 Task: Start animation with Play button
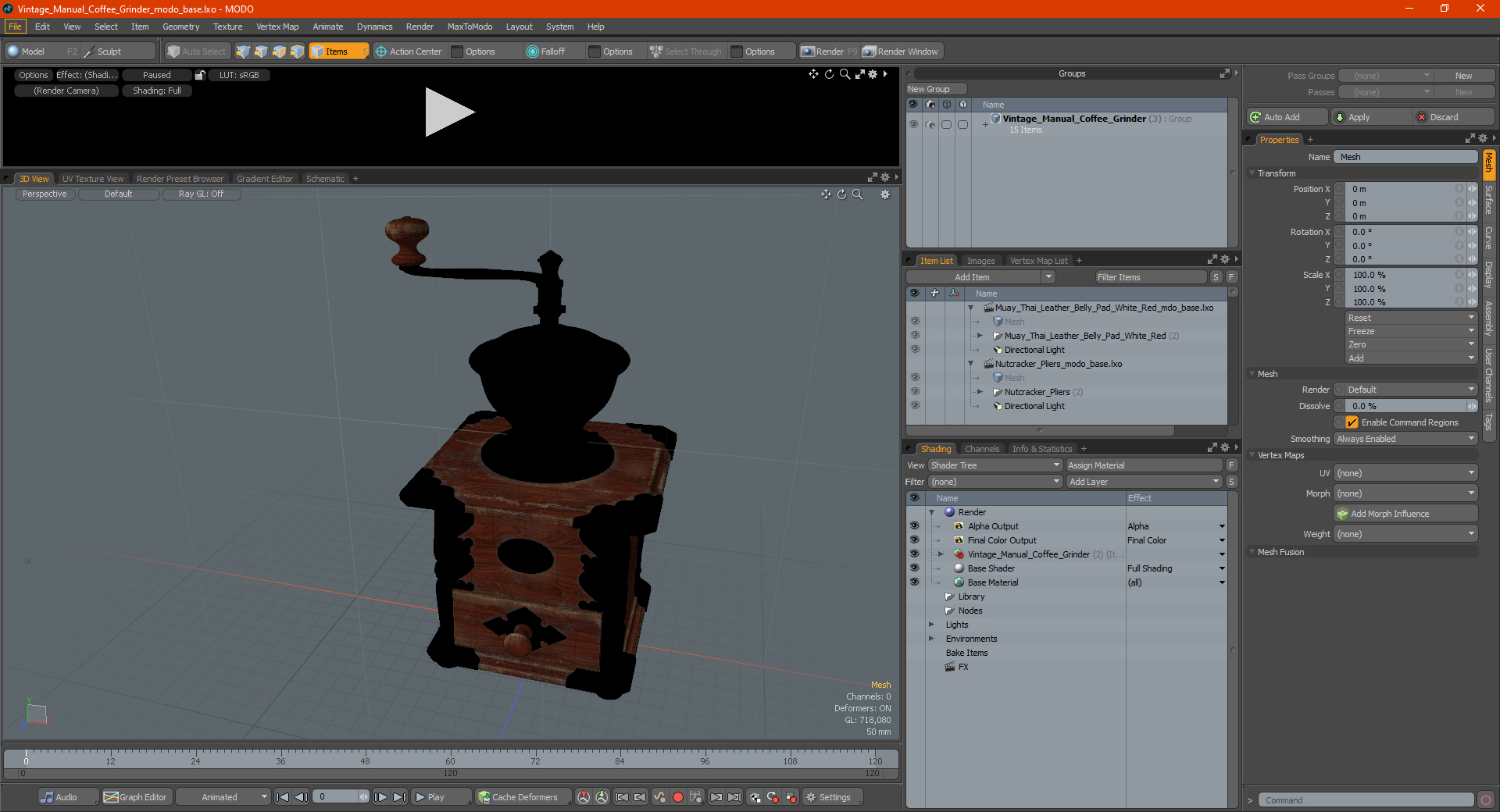click(x=441, y=797)
